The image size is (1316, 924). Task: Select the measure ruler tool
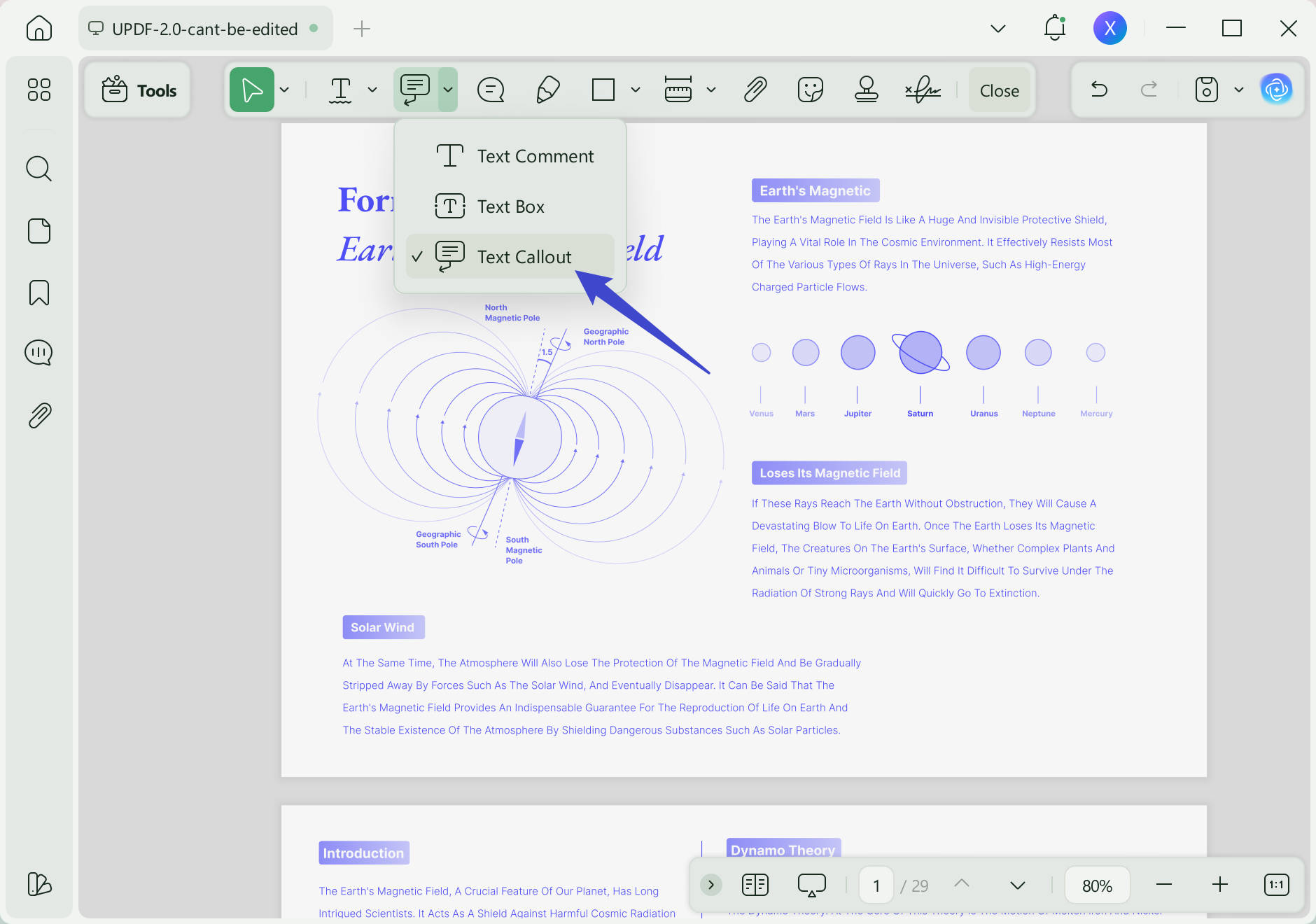coord(678,90)
